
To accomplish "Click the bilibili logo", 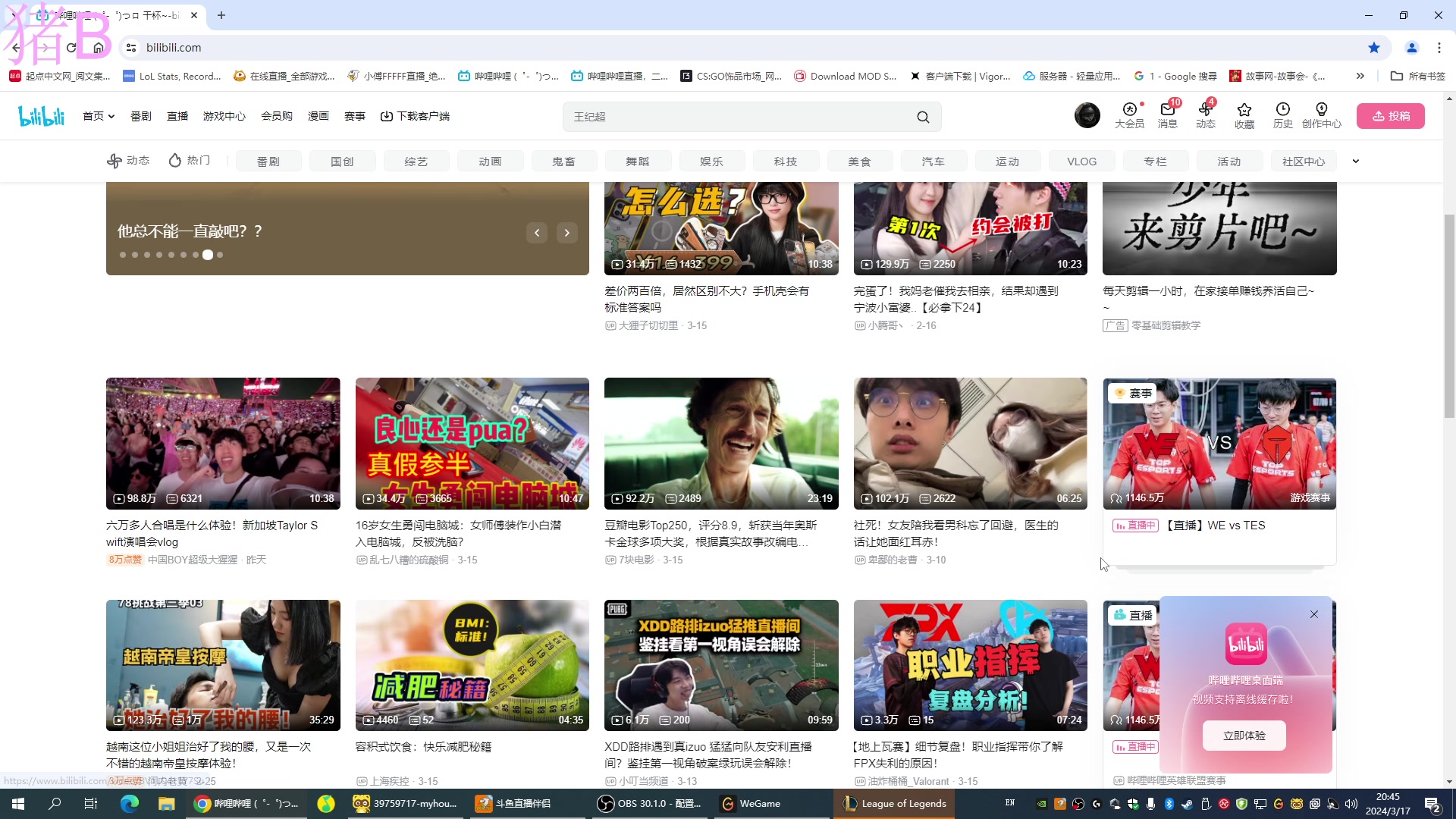I will [41, 116].
